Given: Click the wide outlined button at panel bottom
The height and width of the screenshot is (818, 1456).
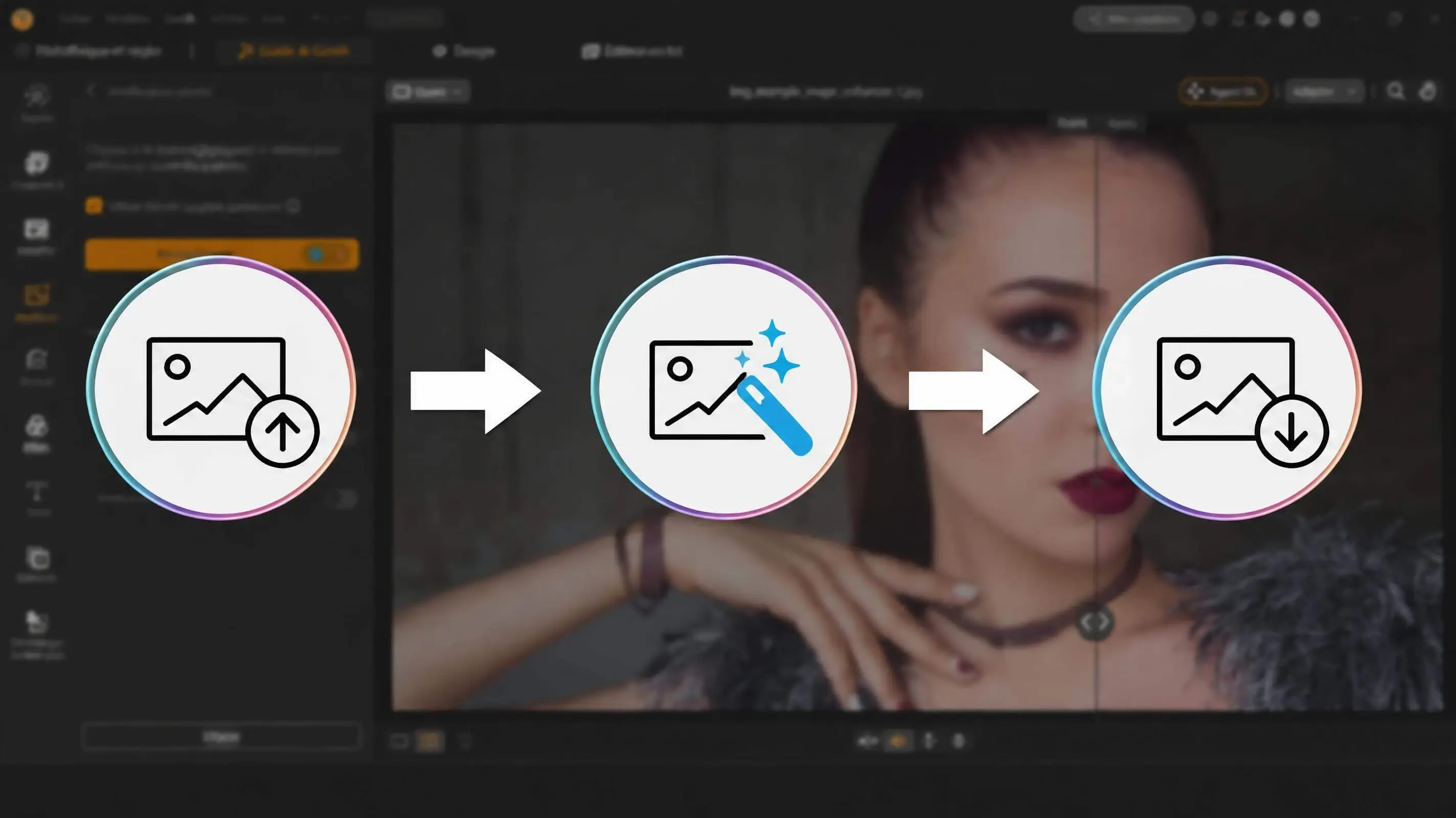Looking at the screenshot, I should pos(221,737).
